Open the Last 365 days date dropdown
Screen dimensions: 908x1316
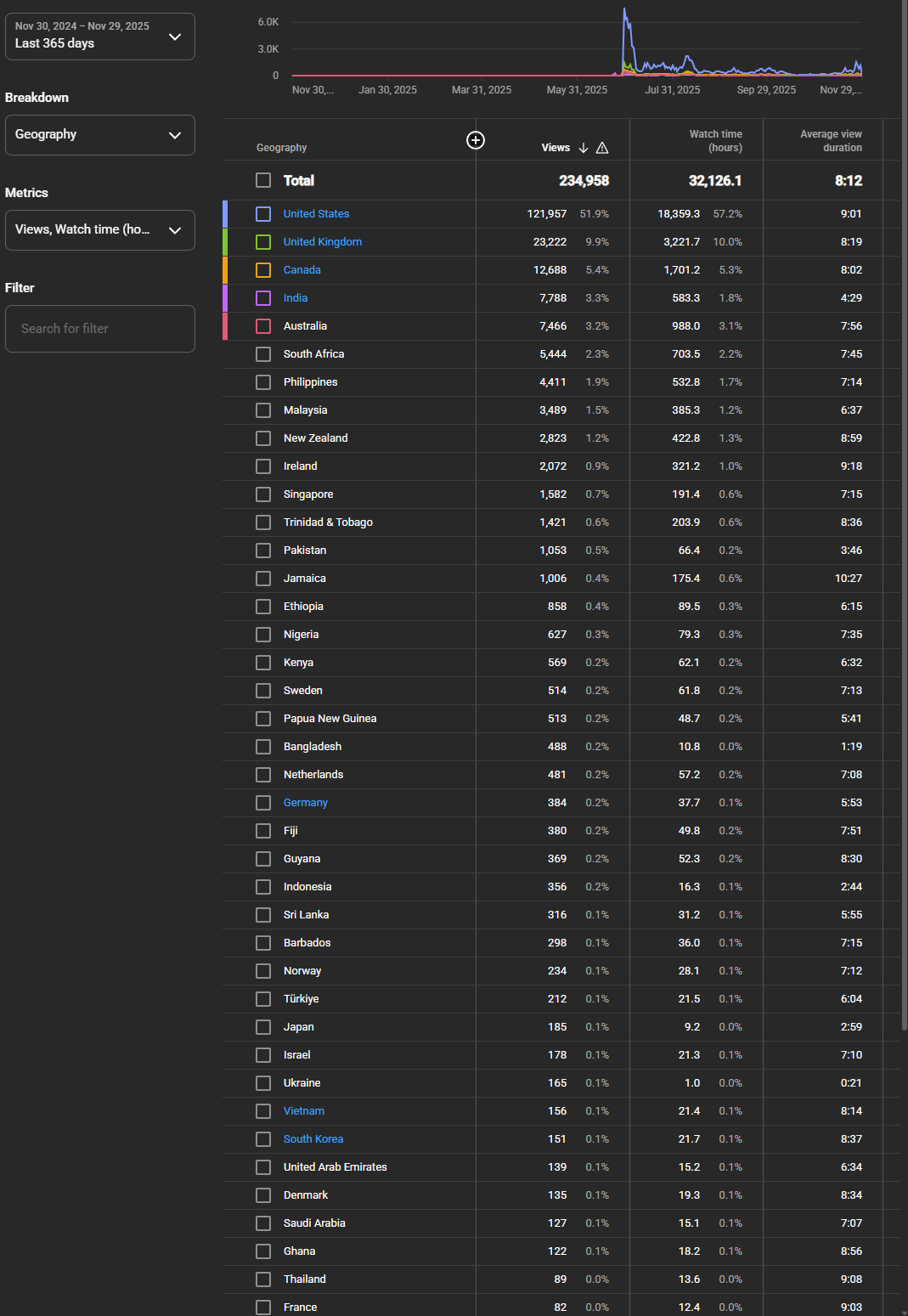(x=99, y=37)
